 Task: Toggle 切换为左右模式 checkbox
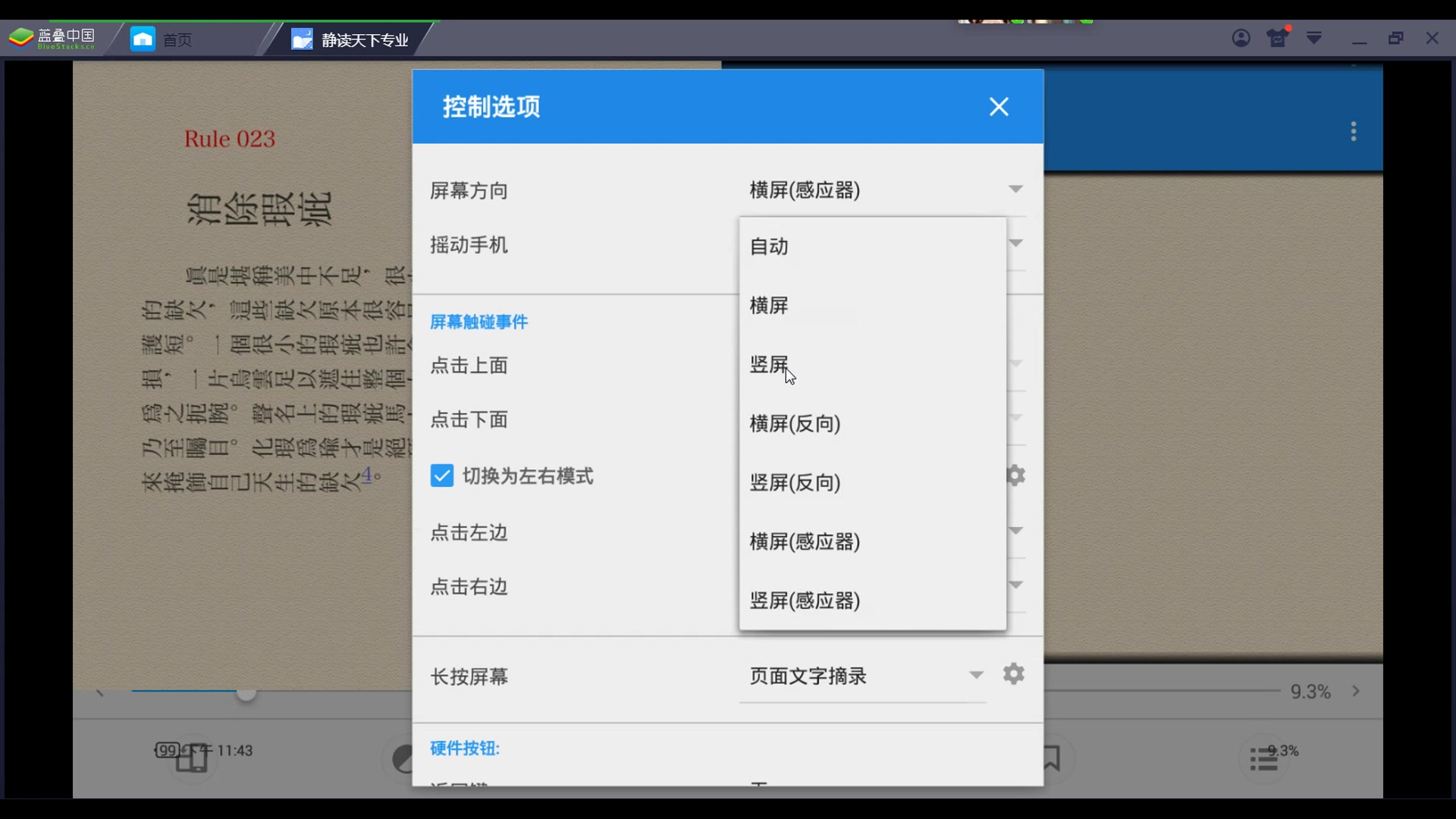(x=441, y=475)
